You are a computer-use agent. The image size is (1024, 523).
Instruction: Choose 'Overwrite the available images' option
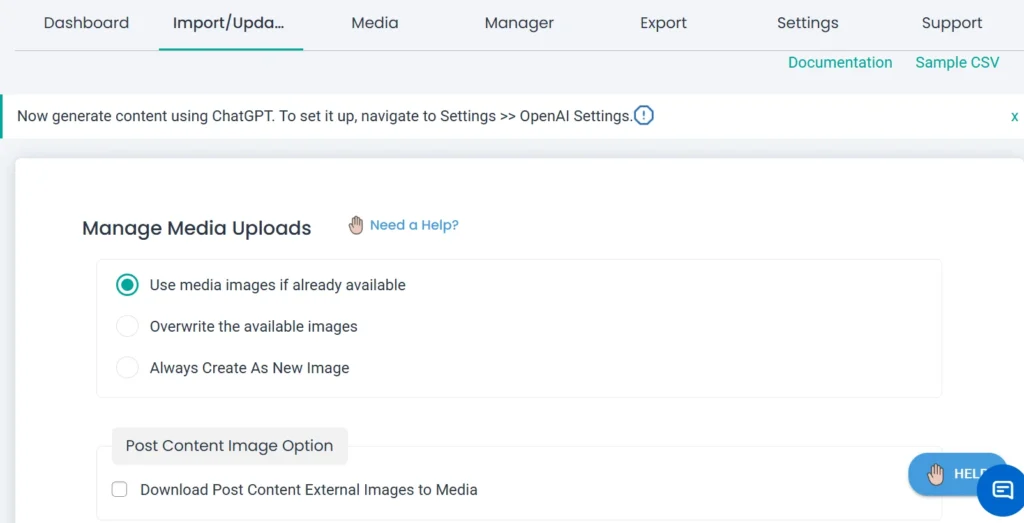tap(127, 326)
